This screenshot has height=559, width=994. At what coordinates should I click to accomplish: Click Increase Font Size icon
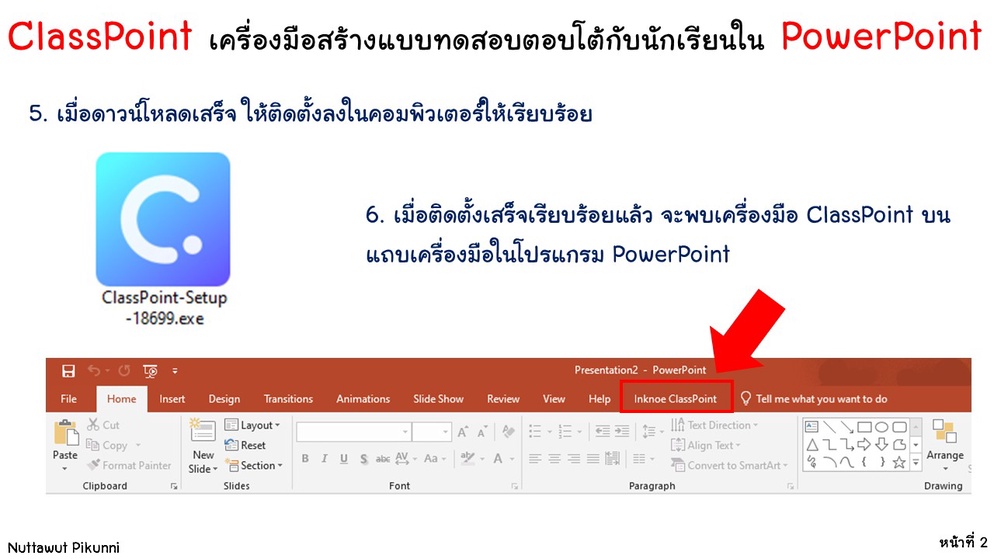click(463, 432)
